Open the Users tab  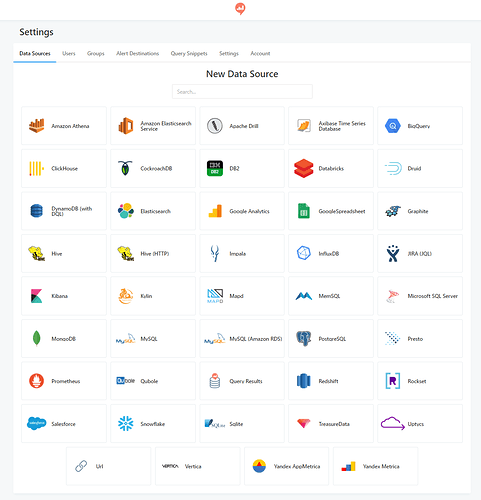pyautogui.click(x=69, y=53)
